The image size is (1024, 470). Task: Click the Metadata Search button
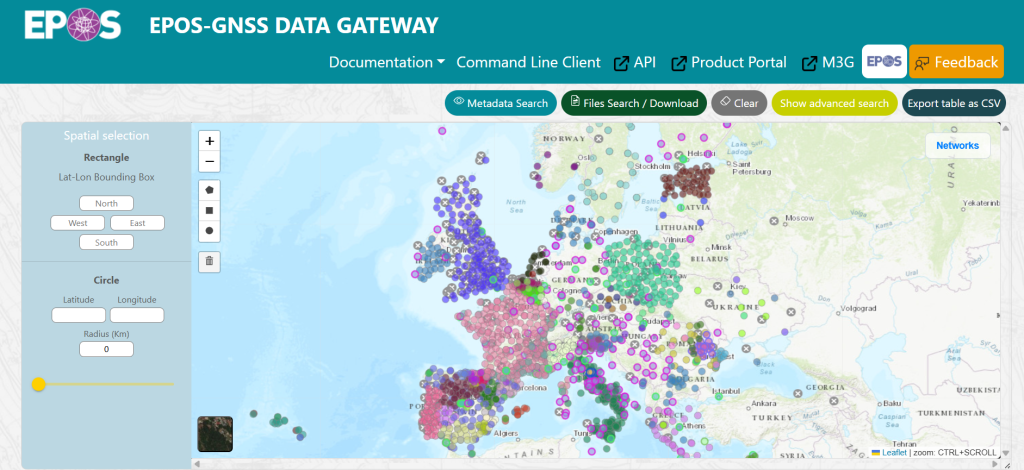click(x=500, y=103)
